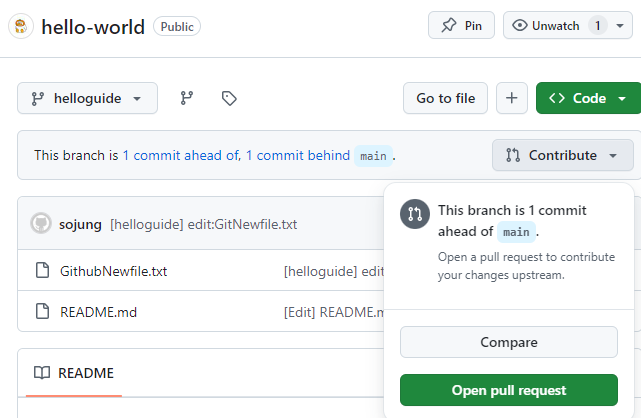Viewport: 641px width, 418px height.
Task: Click the main branch label in banner
Action: click(x=373, y=156)
